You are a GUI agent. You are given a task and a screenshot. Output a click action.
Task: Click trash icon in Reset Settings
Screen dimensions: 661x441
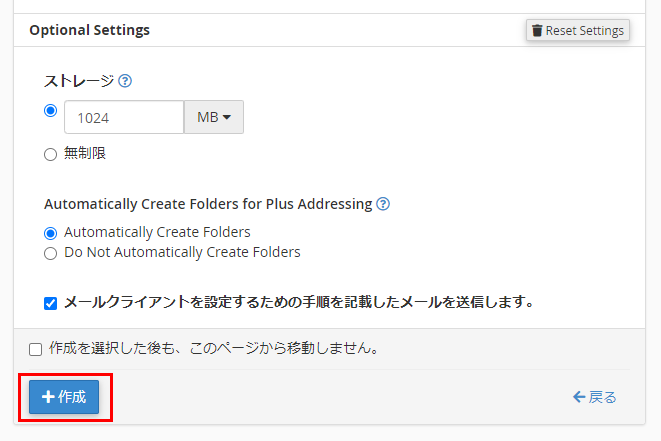pos(537,31)
